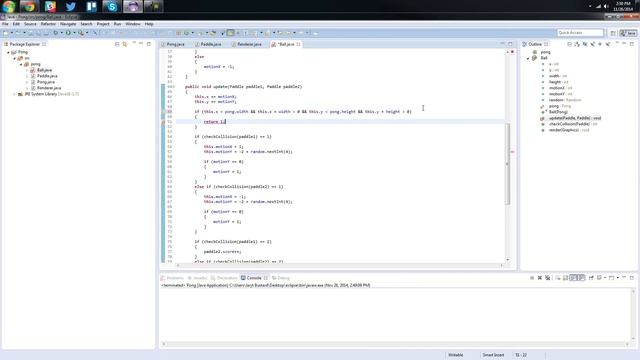Click Remove All Terminated Launches icon

click(547, 278)
